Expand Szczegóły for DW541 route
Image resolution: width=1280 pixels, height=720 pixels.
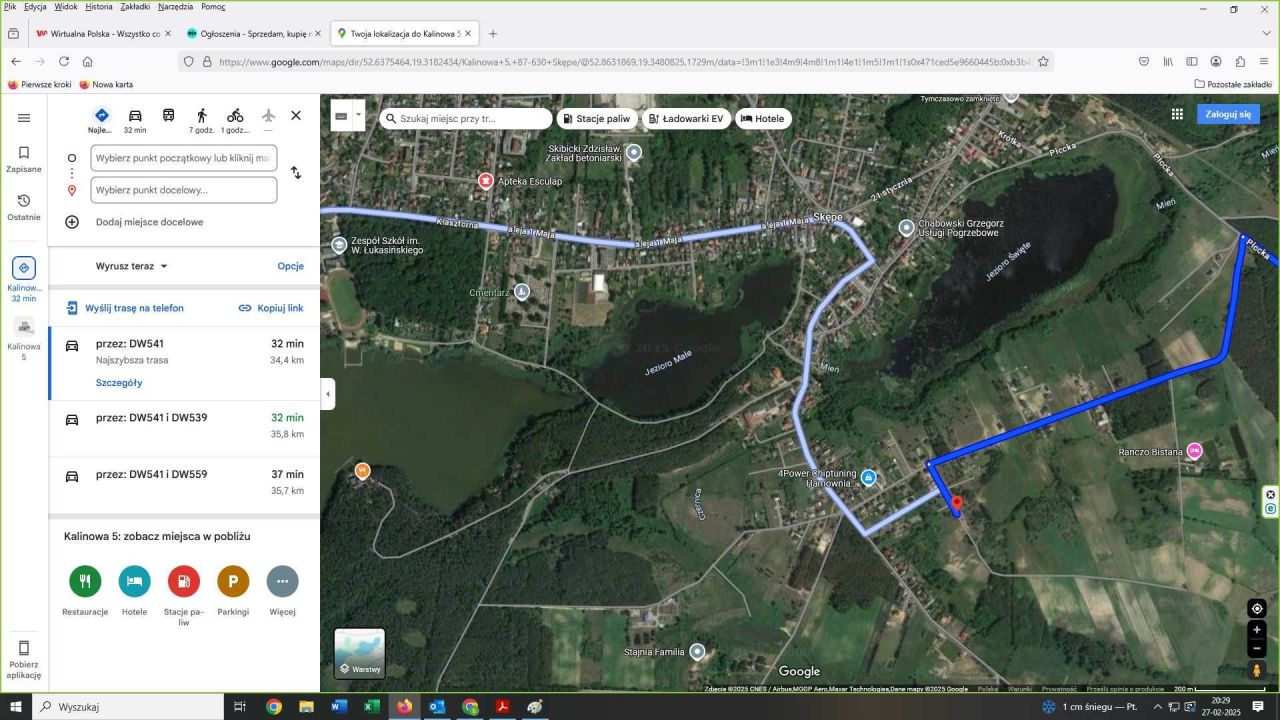click(119, 383)
